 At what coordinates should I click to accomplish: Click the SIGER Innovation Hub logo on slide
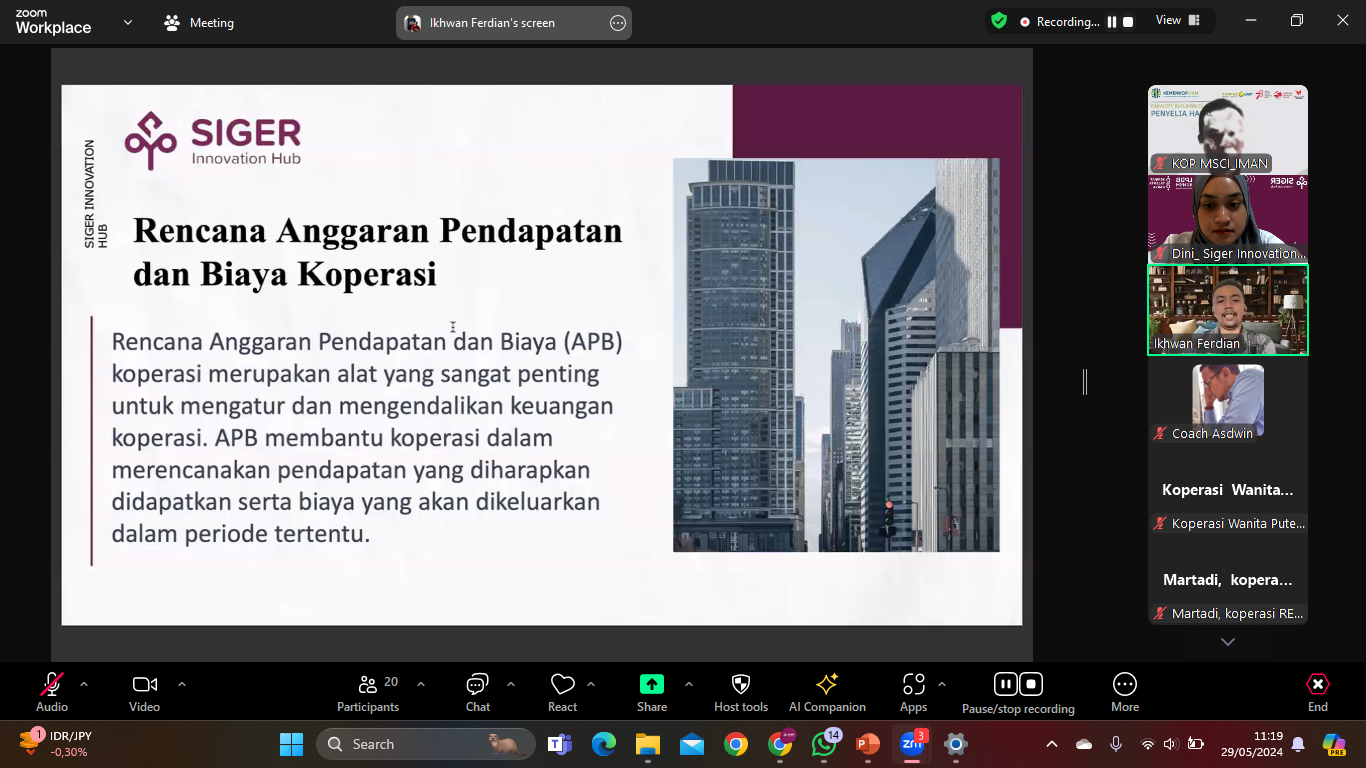[213, 140]
